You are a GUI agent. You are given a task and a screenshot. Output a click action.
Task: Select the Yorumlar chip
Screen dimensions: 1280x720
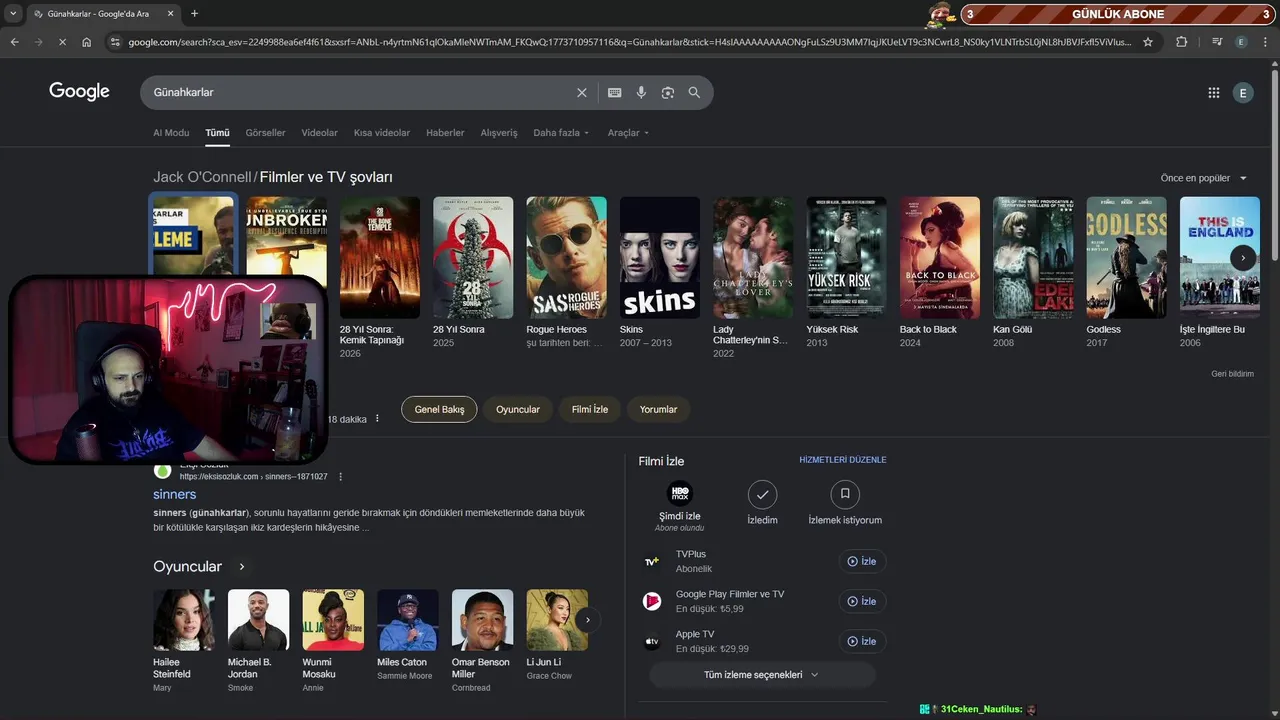[658, 409]
